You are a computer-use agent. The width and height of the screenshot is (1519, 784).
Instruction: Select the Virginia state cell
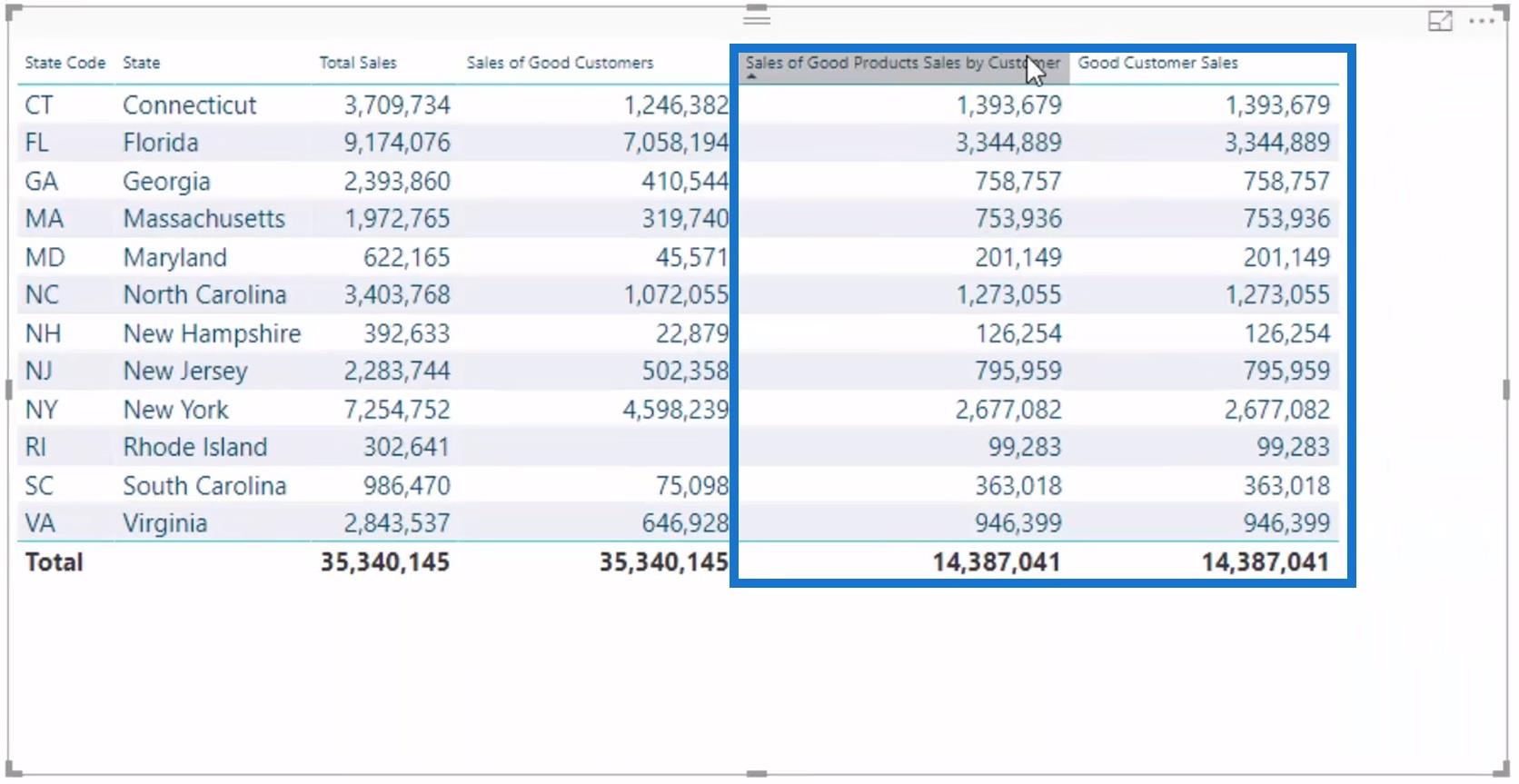pyautogui.click(x=165, y=523)
